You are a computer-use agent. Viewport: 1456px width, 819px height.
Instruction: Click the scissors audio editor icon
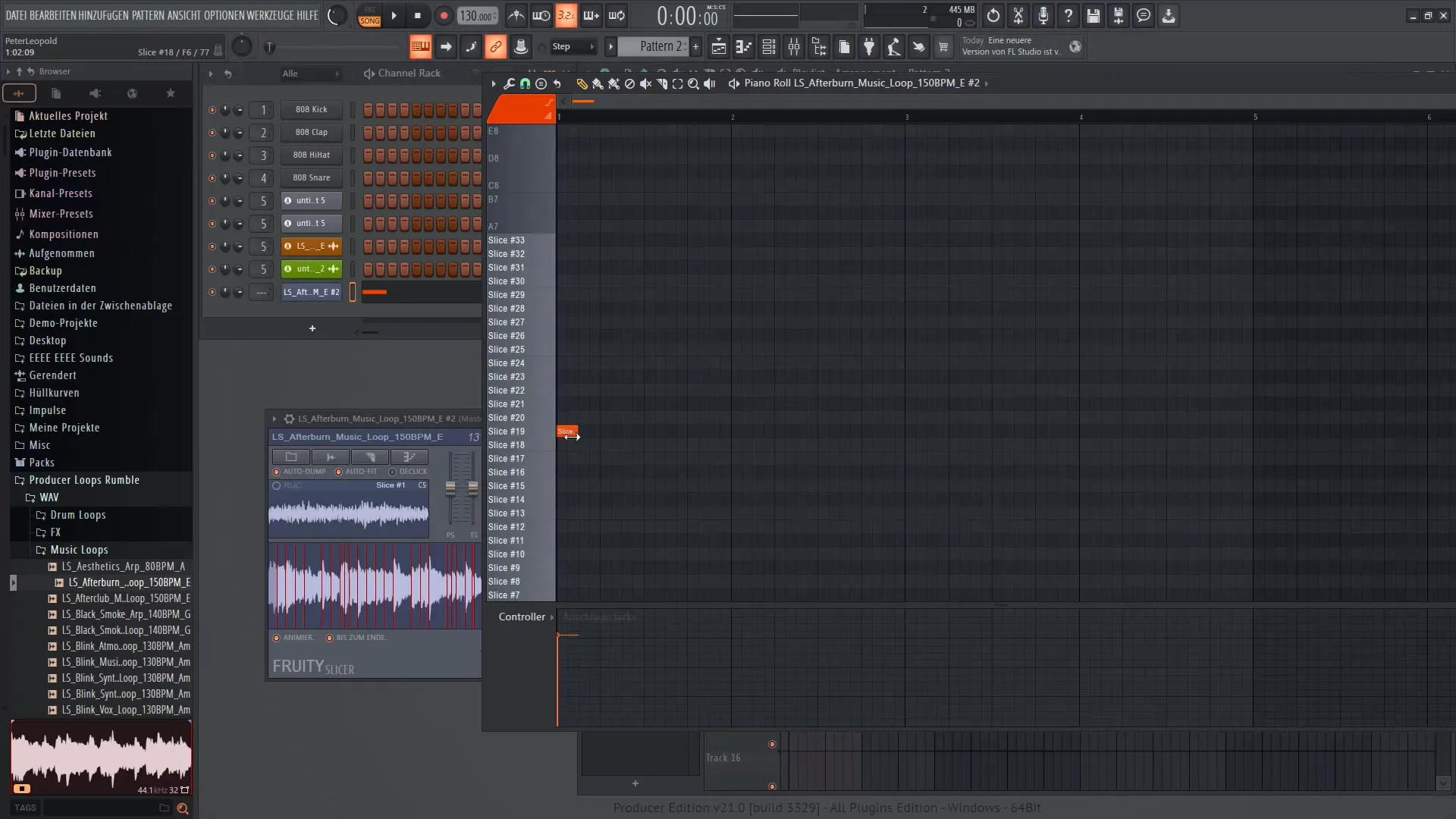(1018, 15)
